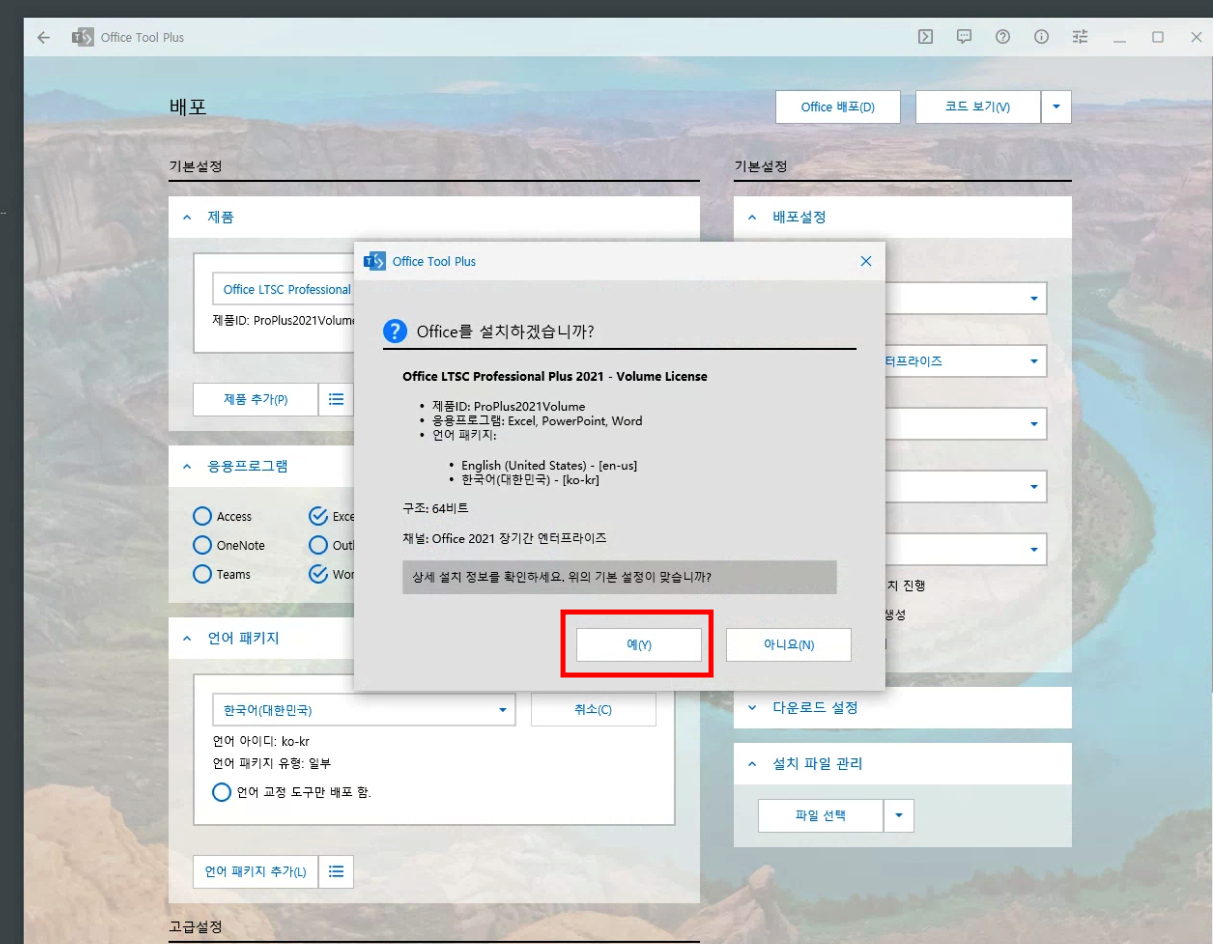Click 제품ID: ProPlus2021Volume bullet in dialog

coord(508,407)
